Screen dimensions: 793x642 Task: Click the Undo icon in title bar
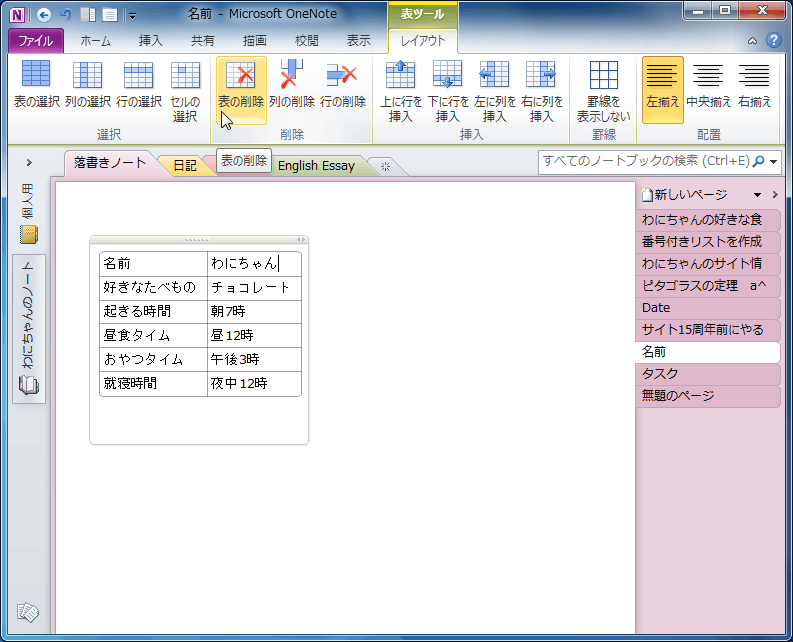pyautogui.click(x=66, y=15)
